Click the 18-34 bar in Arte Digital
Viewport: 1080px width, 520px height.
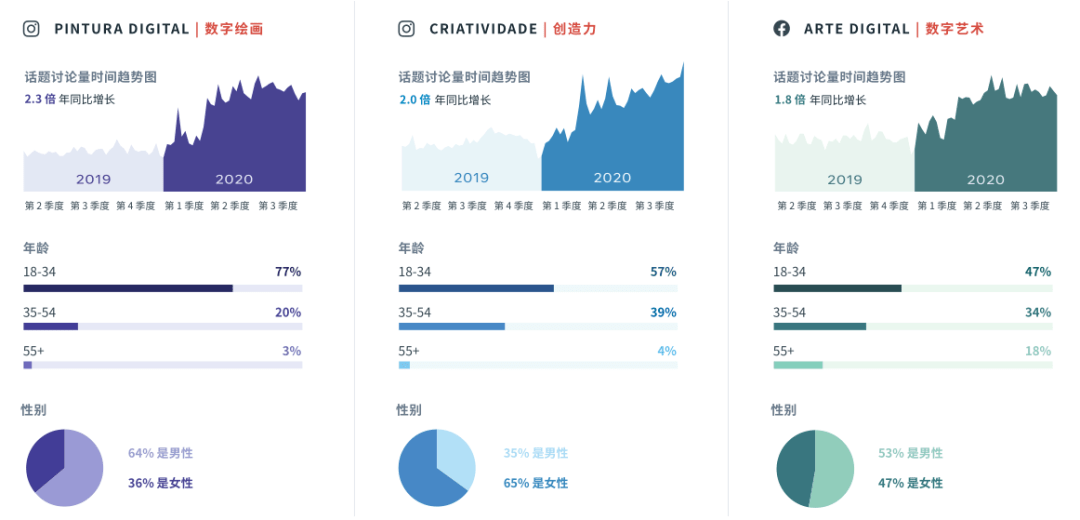pyautogui.click(x=913, y=289)
